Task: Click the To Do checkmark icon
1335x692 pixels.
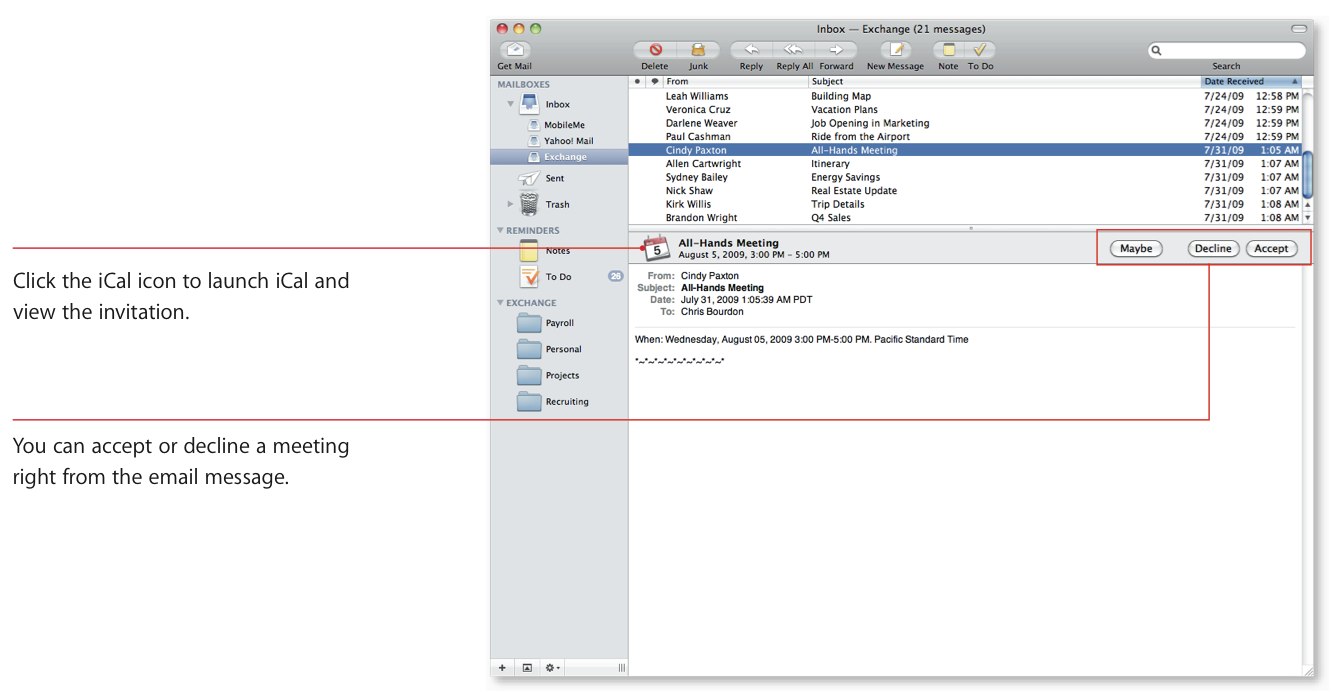Action: (x=980, y=50)
